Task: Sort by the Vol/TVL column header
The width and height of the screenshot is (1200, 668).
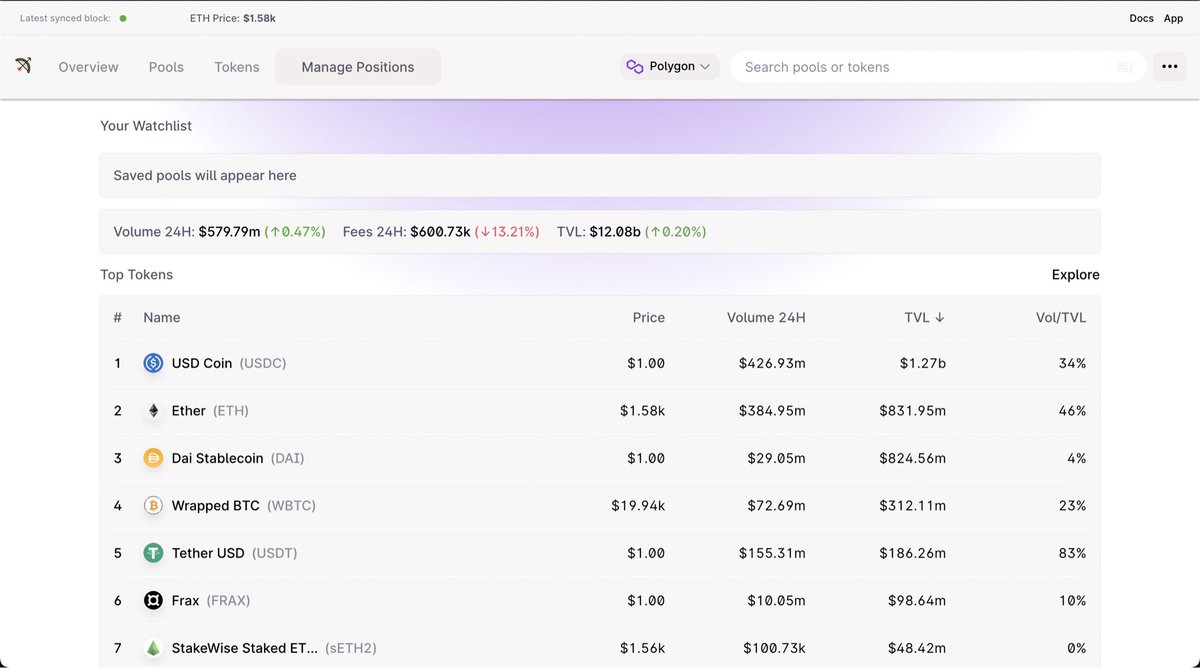Action: tap(1061, 317)
